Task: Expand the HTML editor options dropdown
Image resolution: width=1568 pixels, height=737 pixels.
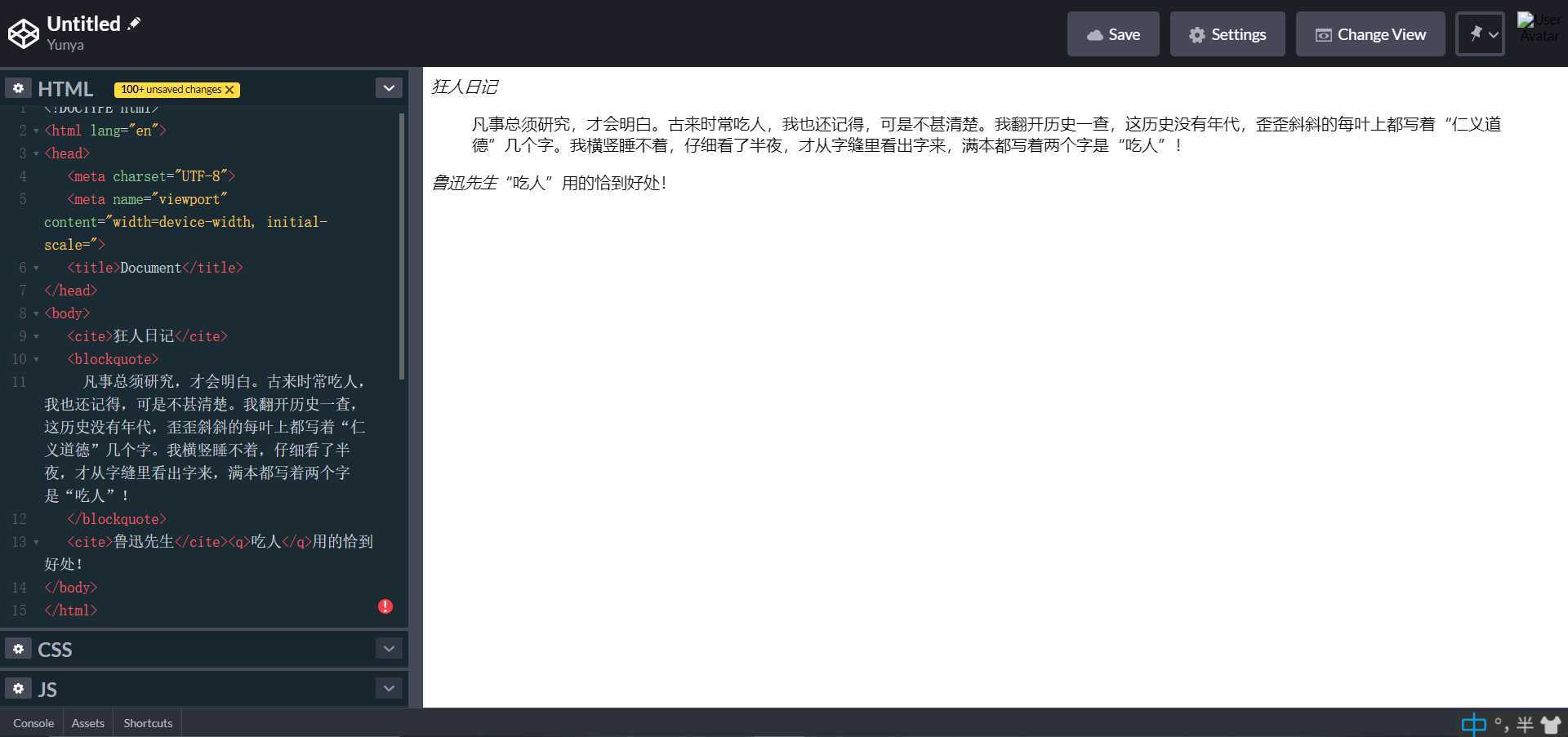Action: coord(389,88)
